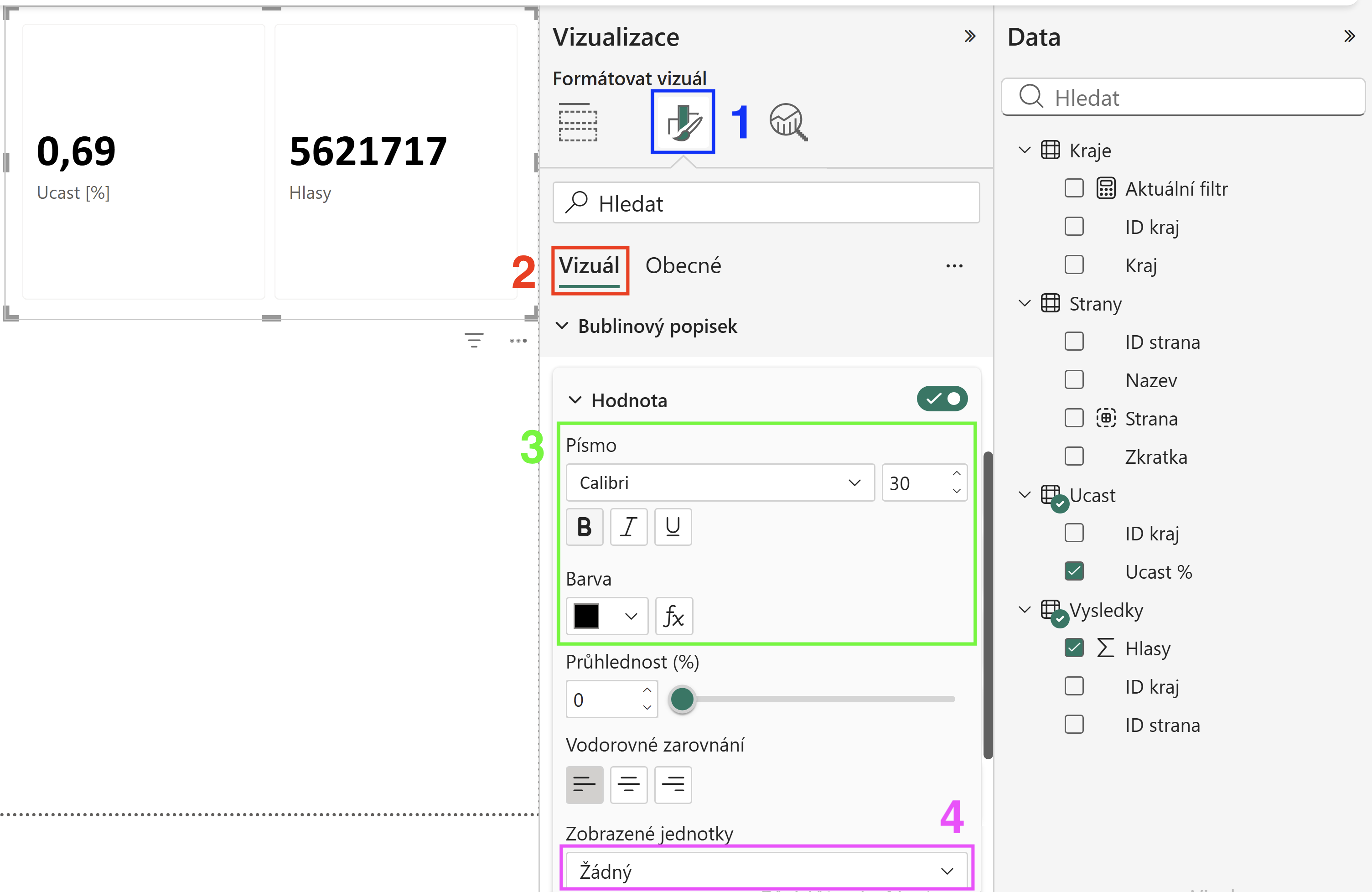Open the Analytics magnifier chart icon
The width and height of the screenshot is (1372, 892).
pos(788,122)
